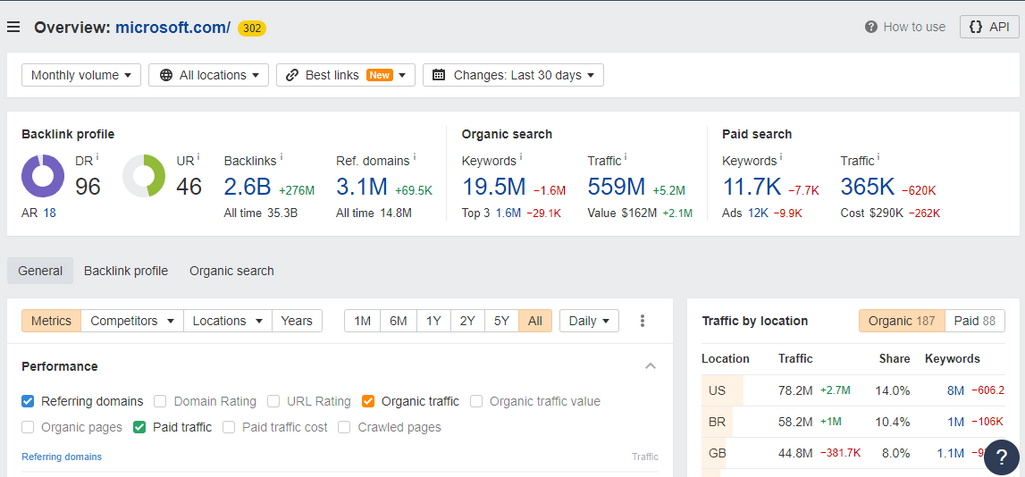Select the Metrics chart mode
This screenshot has height=477, width=1025.
[x=51, y=321]
